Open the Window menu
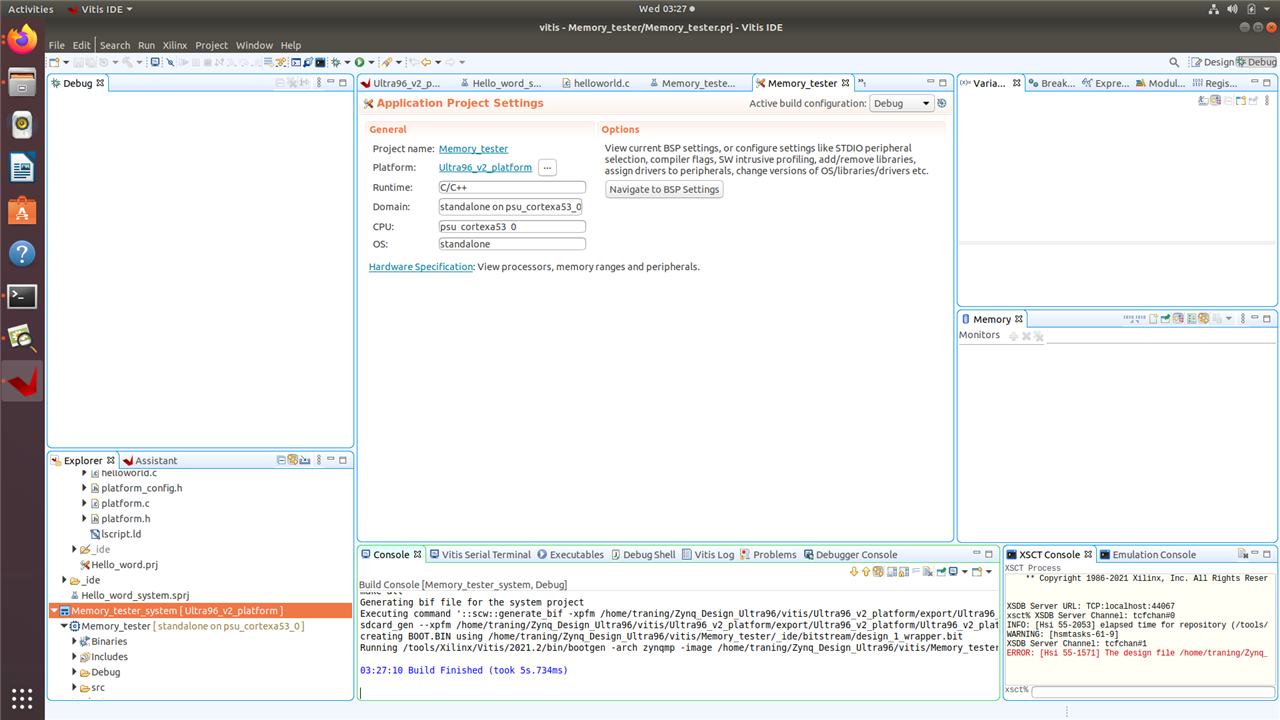The width and height of the screenshot is (1280, 720). [x=254, y=45]
